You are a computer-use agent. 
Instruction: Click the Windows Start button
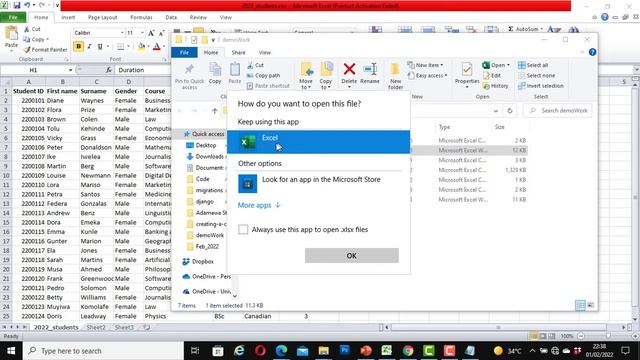pos(11,351)
